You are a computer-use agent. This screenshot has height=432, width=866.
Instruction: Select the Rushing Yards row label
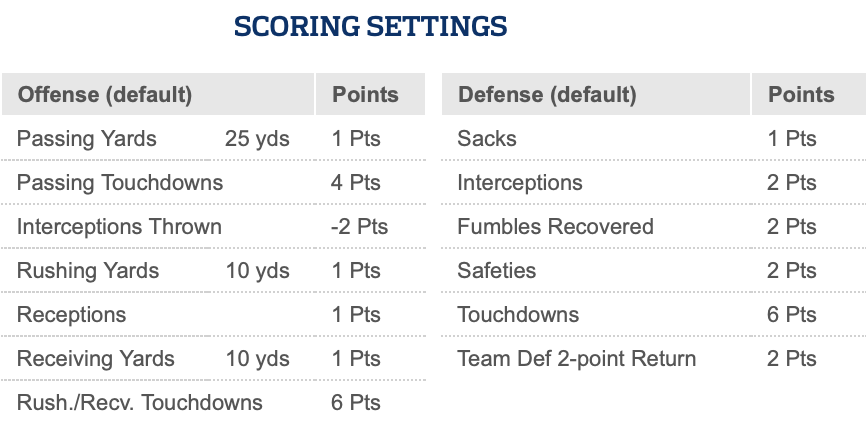(x=88, y=271)
